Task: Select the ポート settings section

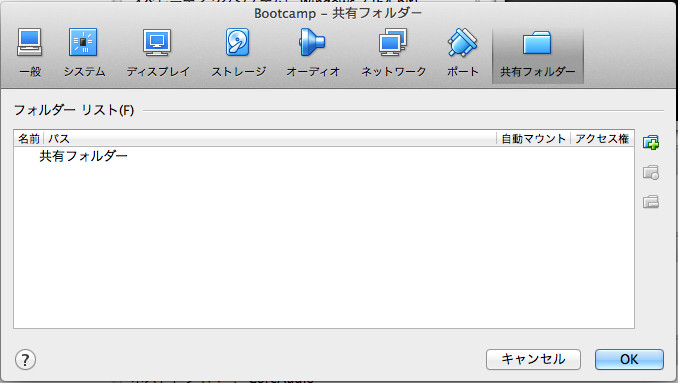Action: 462,53
